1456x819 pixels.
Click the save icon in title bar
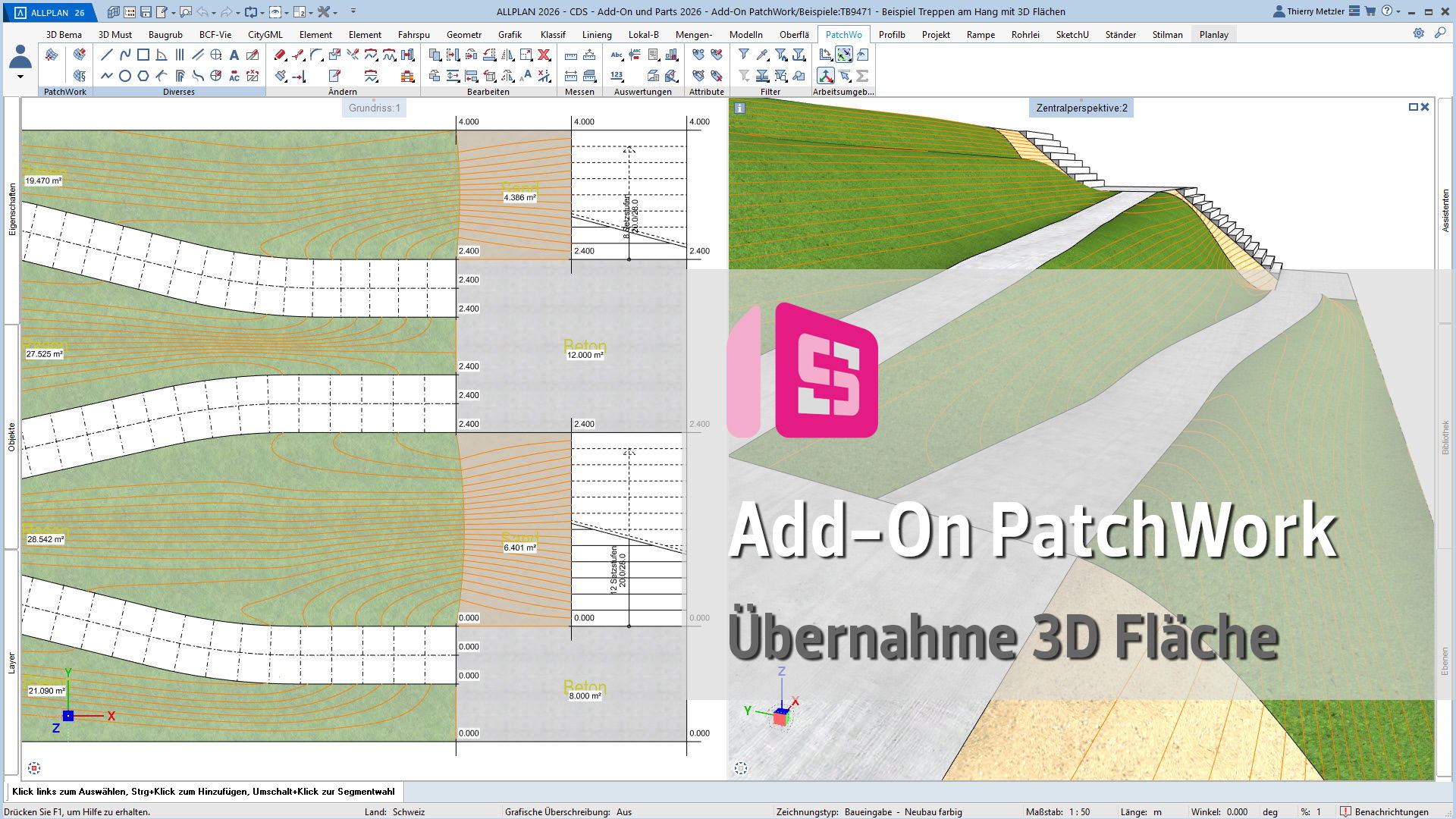146,12
